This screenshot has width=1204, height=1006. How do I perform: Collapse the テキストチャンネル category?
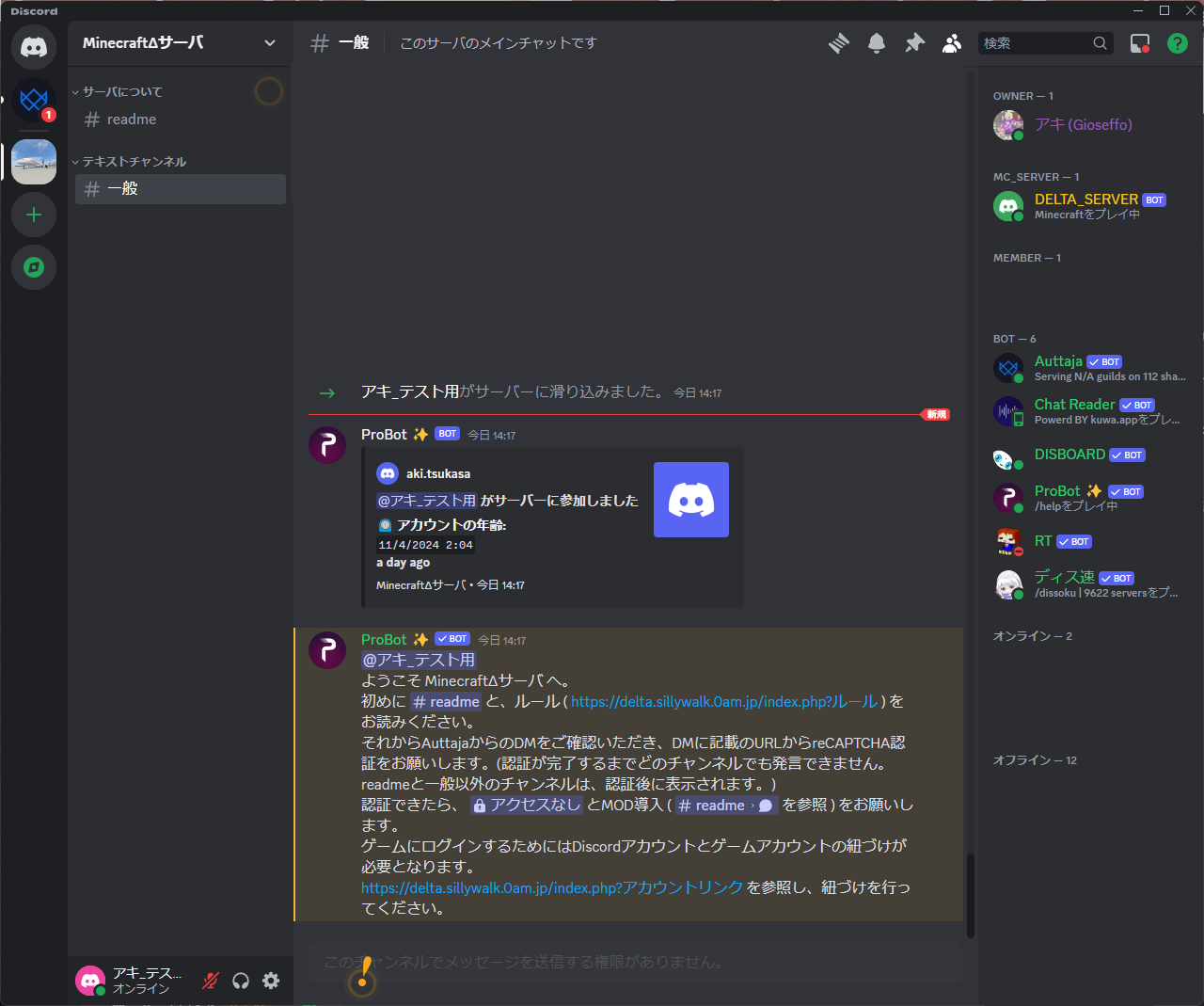(x=132, y=161)
